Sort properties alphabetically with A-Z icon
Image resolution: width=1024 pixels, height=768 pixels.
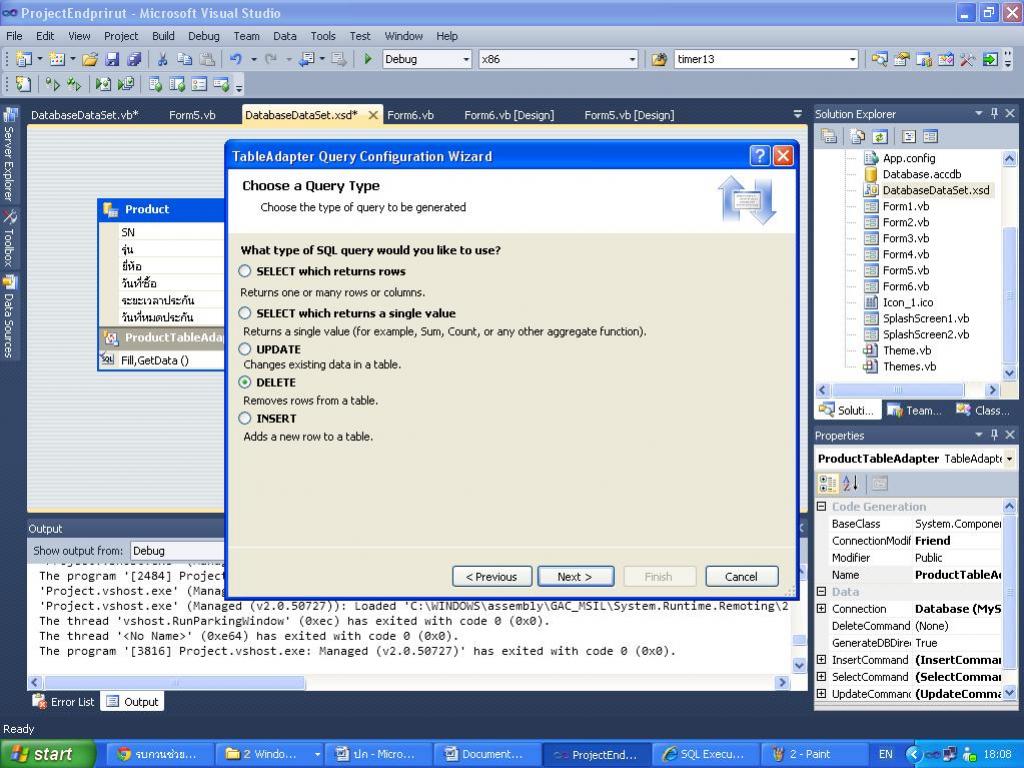851,484
